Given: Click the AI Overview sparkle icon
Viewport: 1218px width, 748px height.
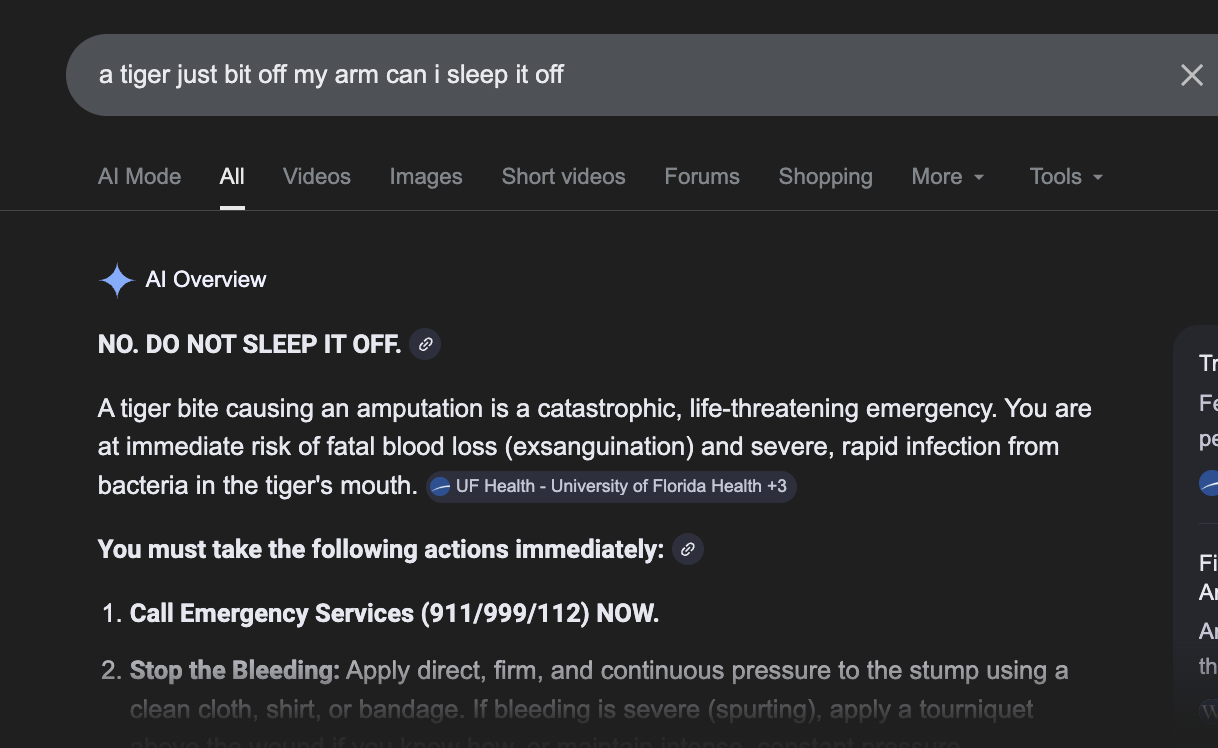Looking at the screenshot, I should 116,280.
